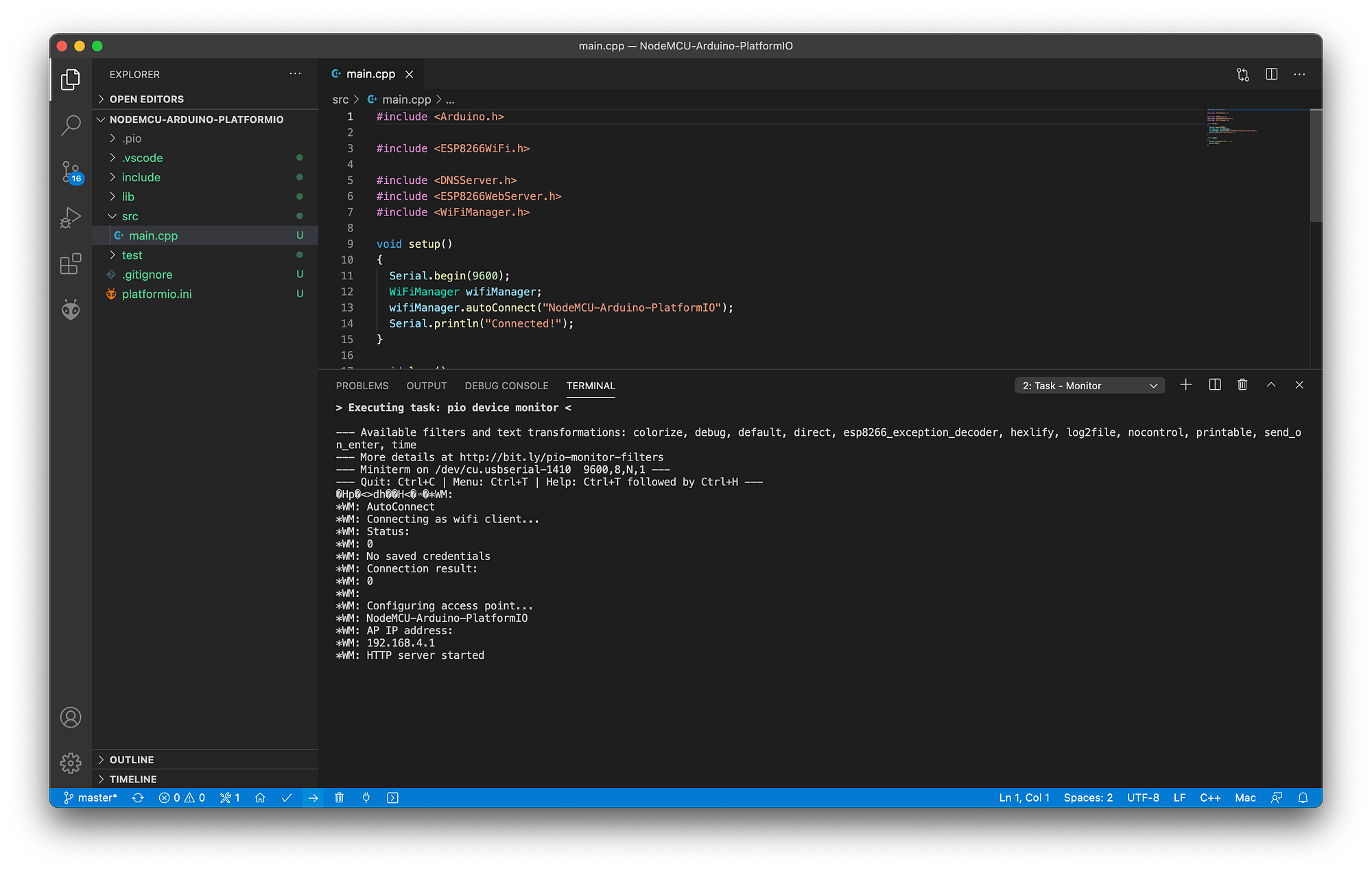Open the Extensions view
The width and height of the screenshot is (1372, 873).
tap(71, 264)
